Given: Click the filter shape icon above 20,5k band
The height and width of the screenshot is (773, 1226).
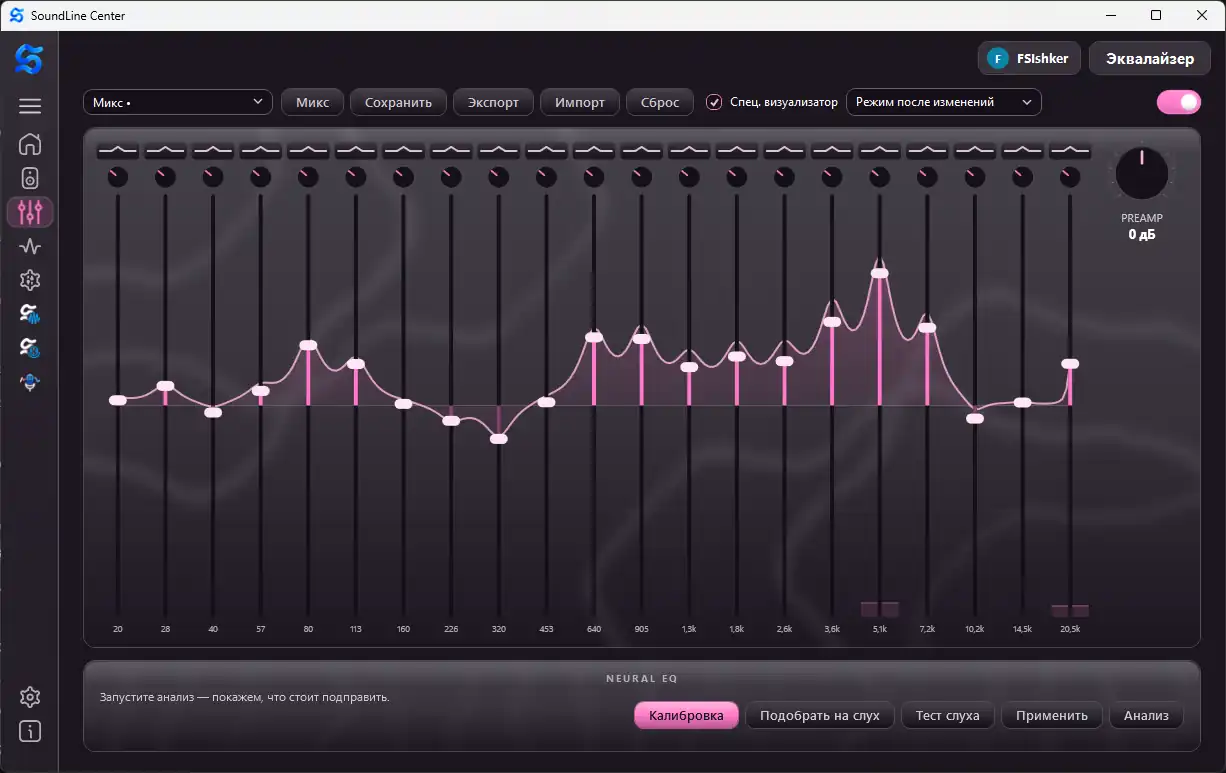Looking at the screenshot, I should (x=1070, y=150).
